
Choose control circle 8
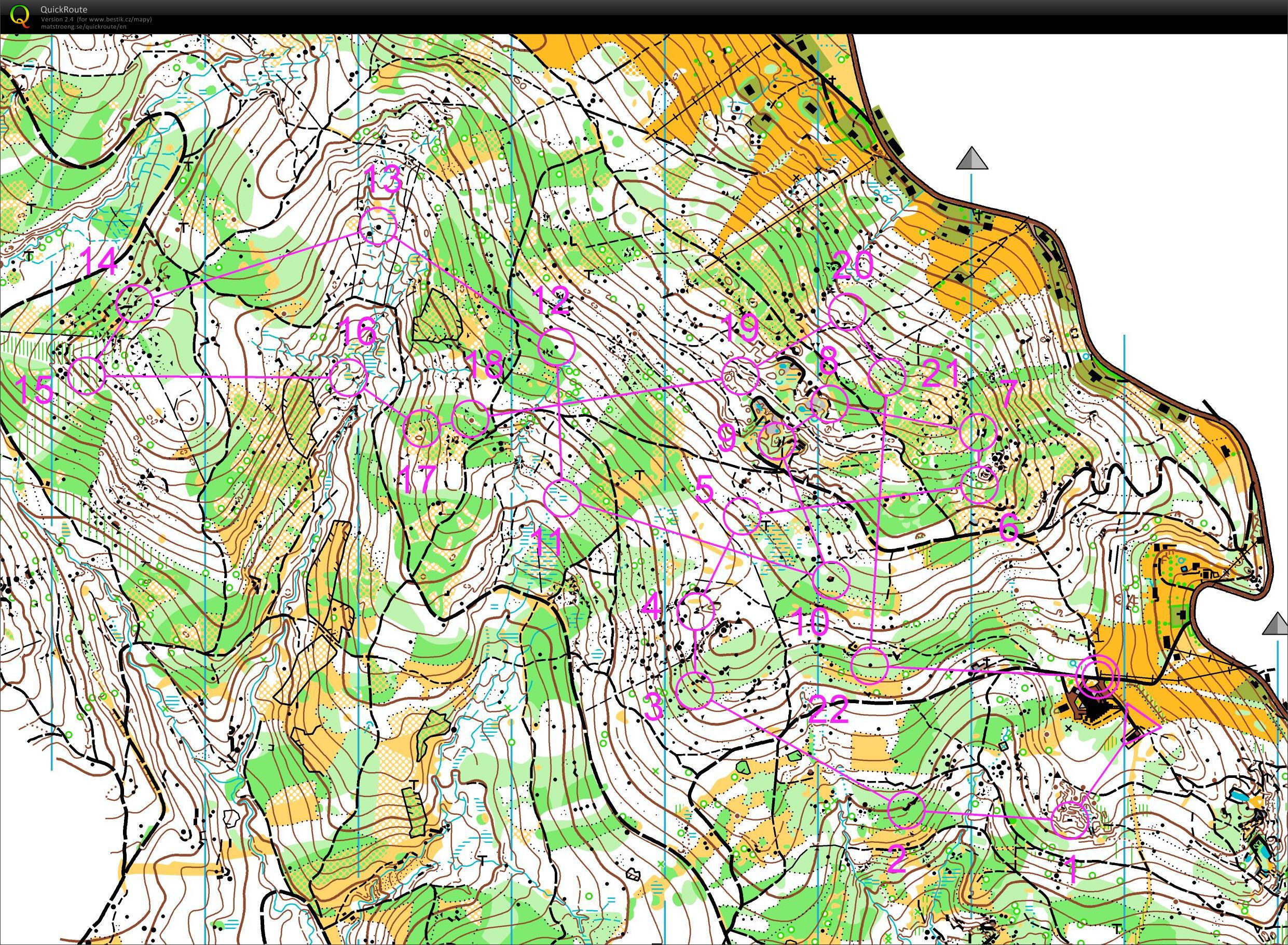(830, 404)
